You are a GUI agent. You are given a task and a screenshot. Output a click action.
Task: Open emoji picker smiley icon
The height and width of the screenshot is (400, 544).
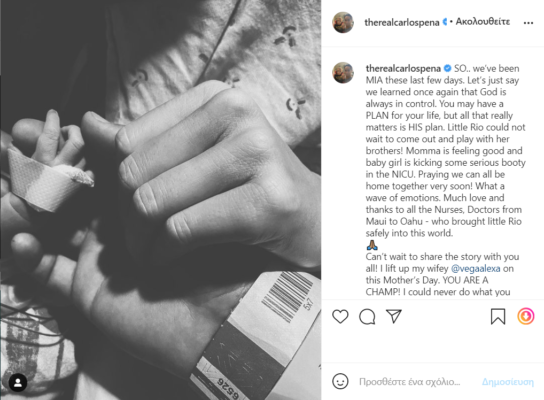(340, 382)
